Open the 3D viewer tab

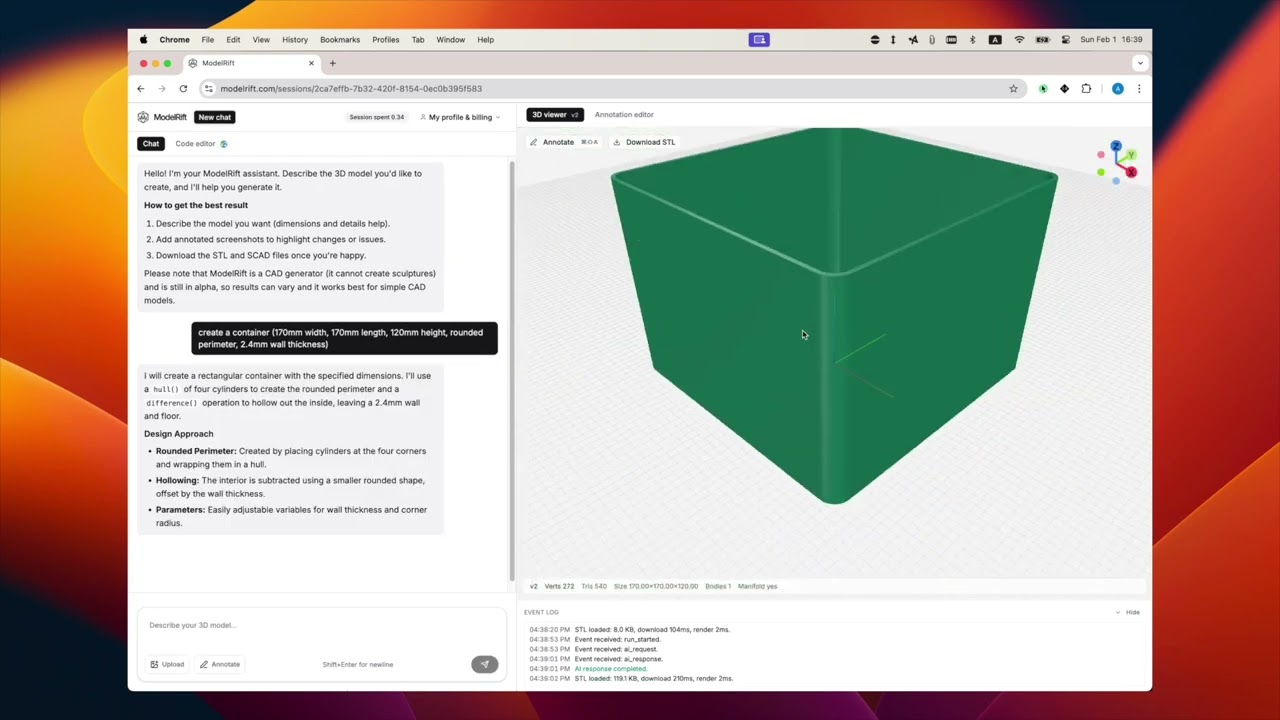[554, 115]
